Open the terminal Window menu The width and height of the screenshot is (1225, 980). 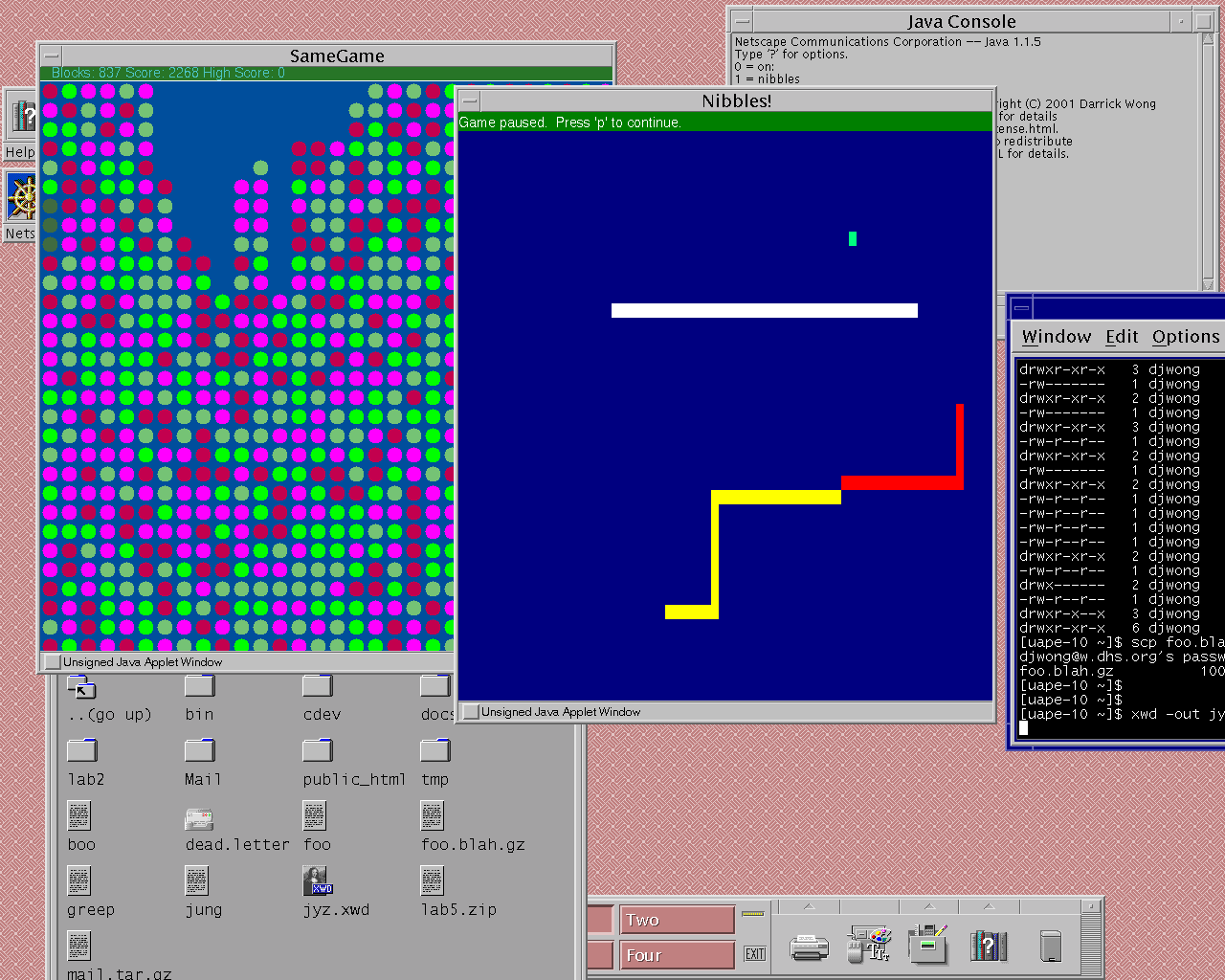[1056, 337]
